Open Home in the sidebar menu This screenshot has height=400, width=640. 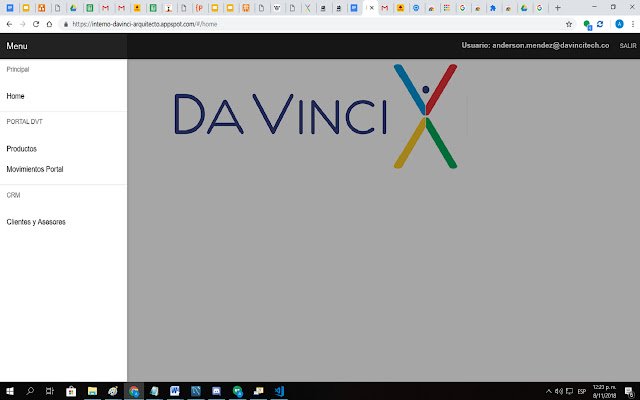pyautogui.click(x=15, y=96)
